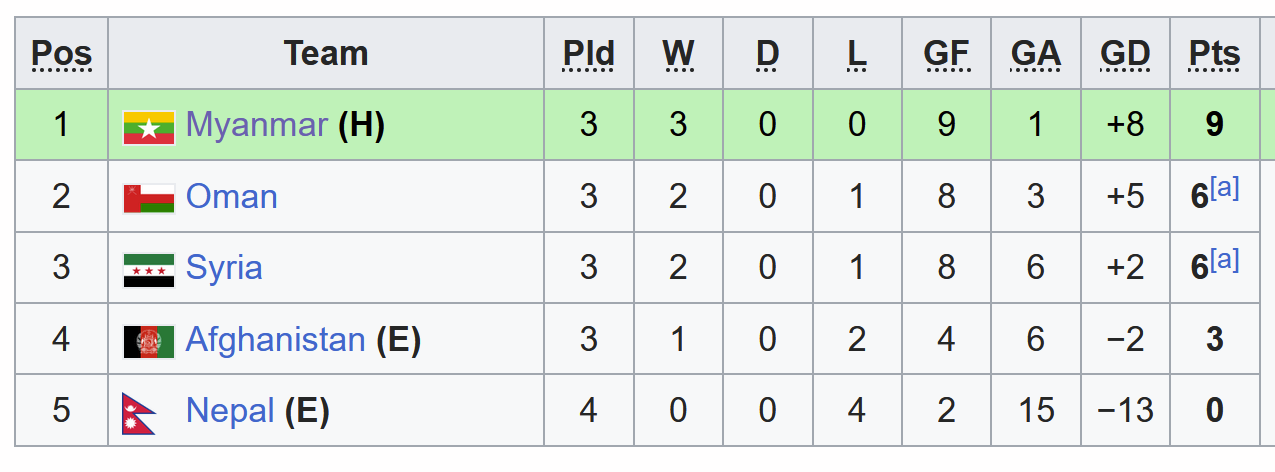
Task: Click the GA column header
Action: coord(1035,53)
